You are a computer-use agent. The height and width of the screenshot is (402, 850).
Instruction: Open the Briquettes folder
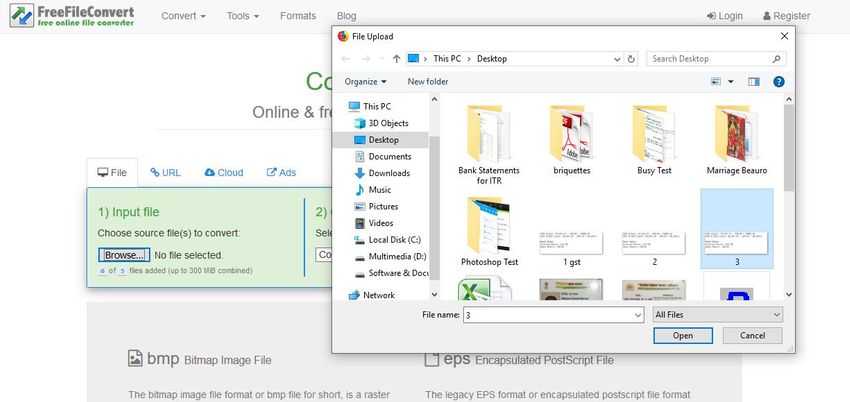click(x=572, y=140)
